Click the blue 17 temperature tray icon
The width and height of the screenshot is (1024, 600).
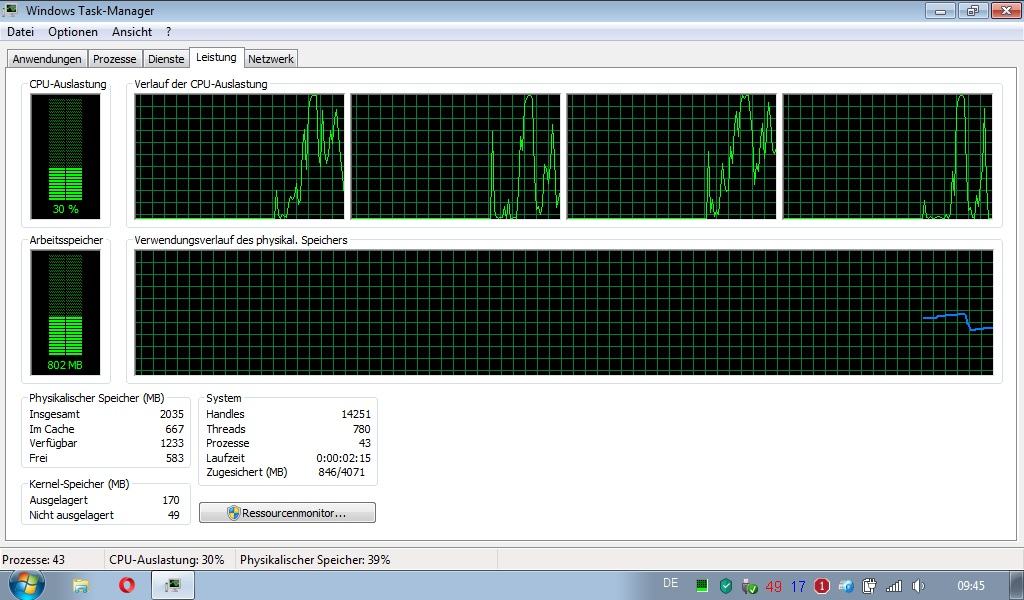click(x=798, y=586)
